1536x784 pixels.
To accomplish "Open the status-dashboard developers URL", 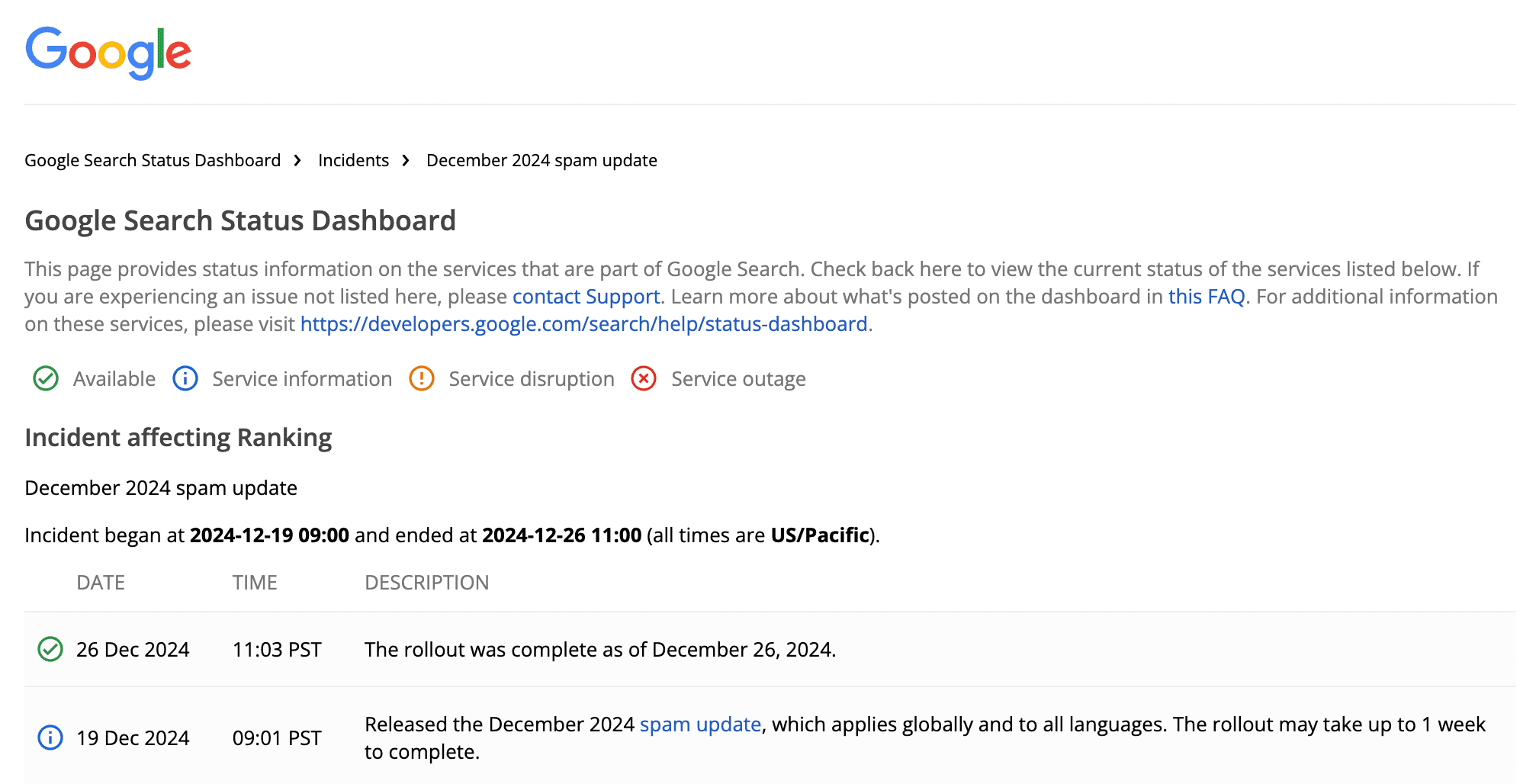I will [584, 324].
